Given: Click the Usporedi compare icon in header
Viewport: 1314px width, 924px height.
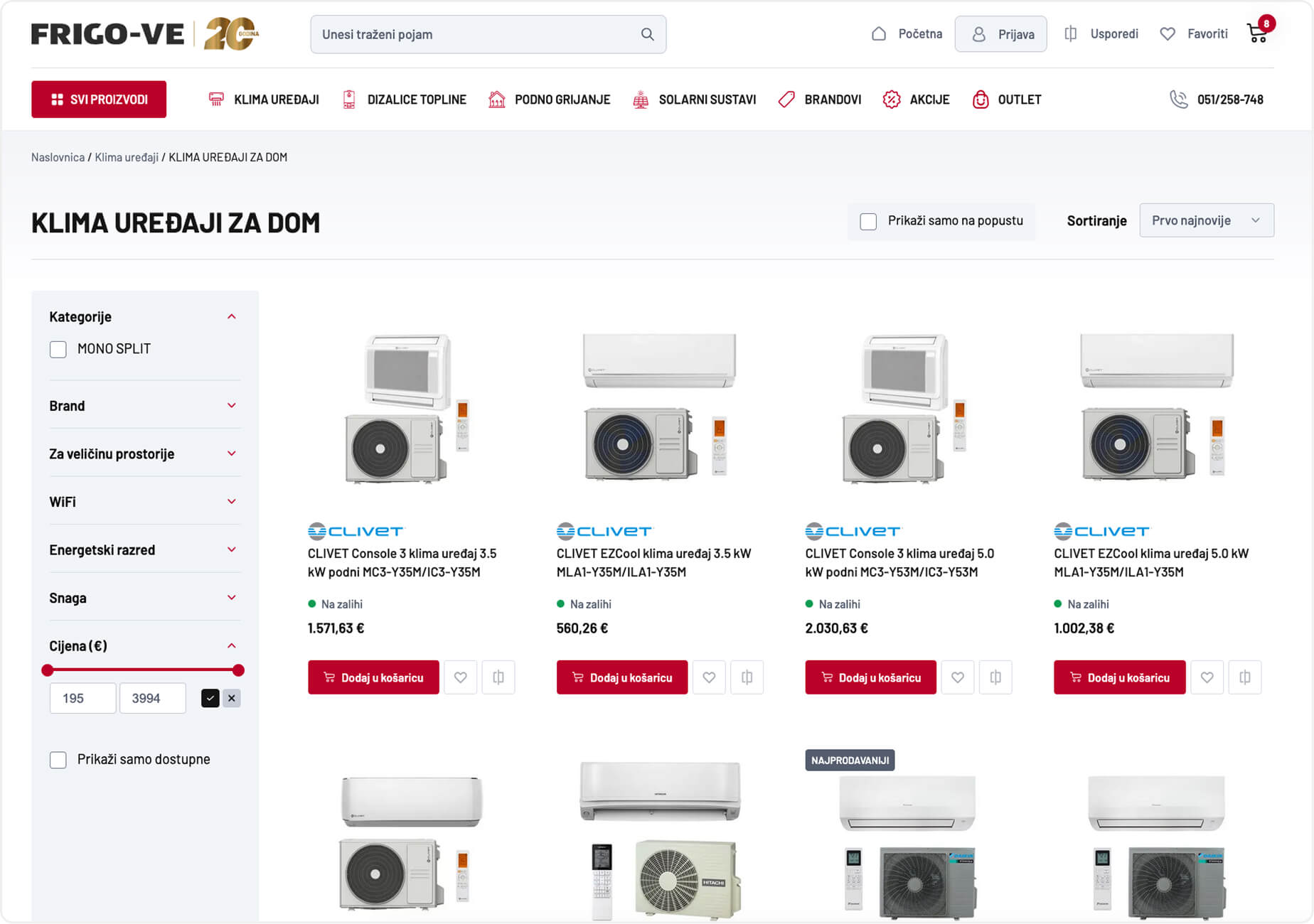Looking at the screenshot, I should tap(1071, 33).
